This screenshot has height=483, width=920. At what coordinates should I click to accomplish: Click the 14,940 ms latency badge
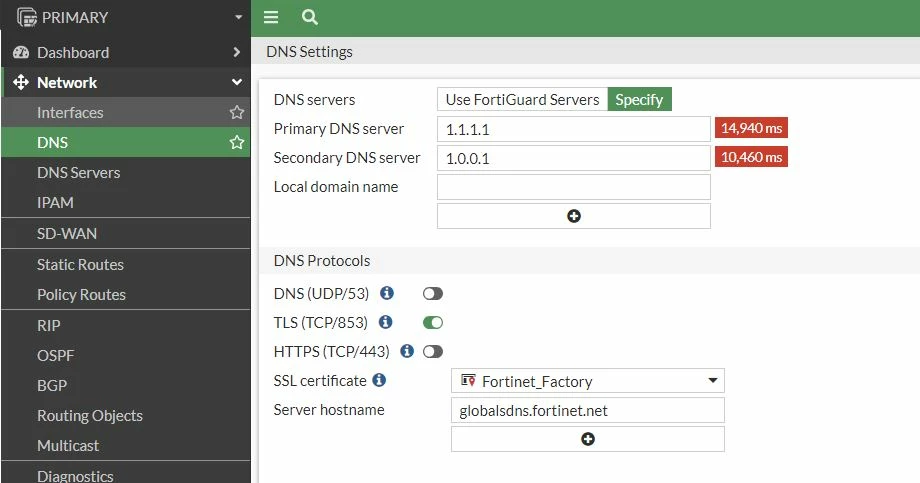(x=751, y=128)
